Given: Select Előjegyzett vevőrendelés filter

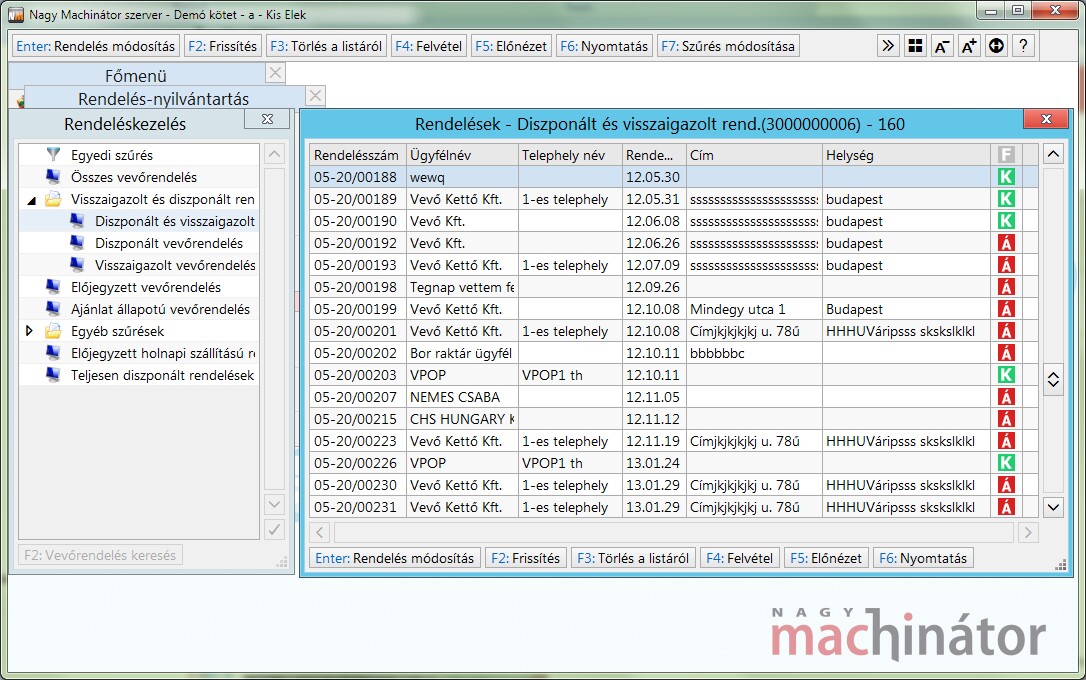Looking at the screenshot, I should pyautogui.click(x=145, y=287).
